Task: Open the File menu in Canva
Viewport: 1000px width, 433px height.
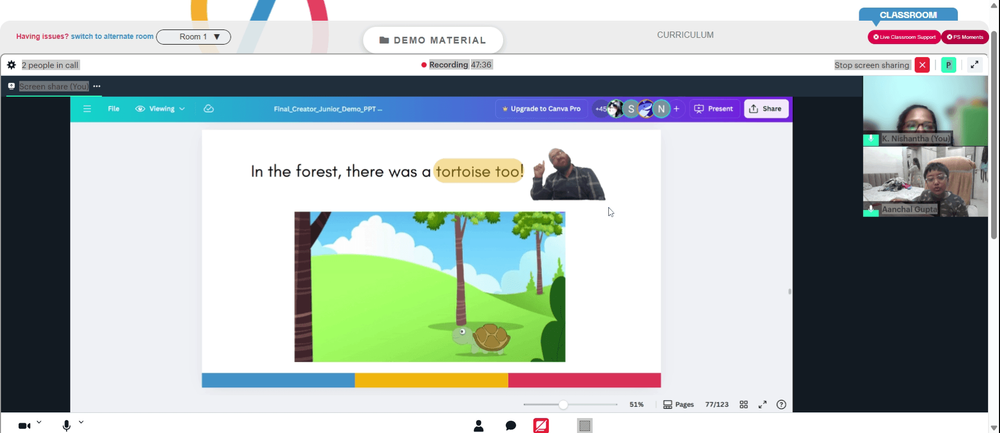Action: pos(114,109)
